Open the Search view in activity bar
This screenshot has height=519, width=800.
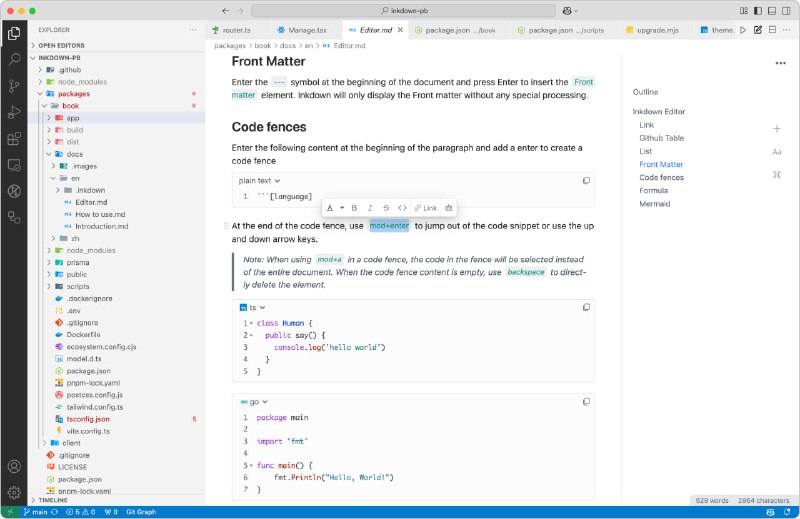click(14, 60)
